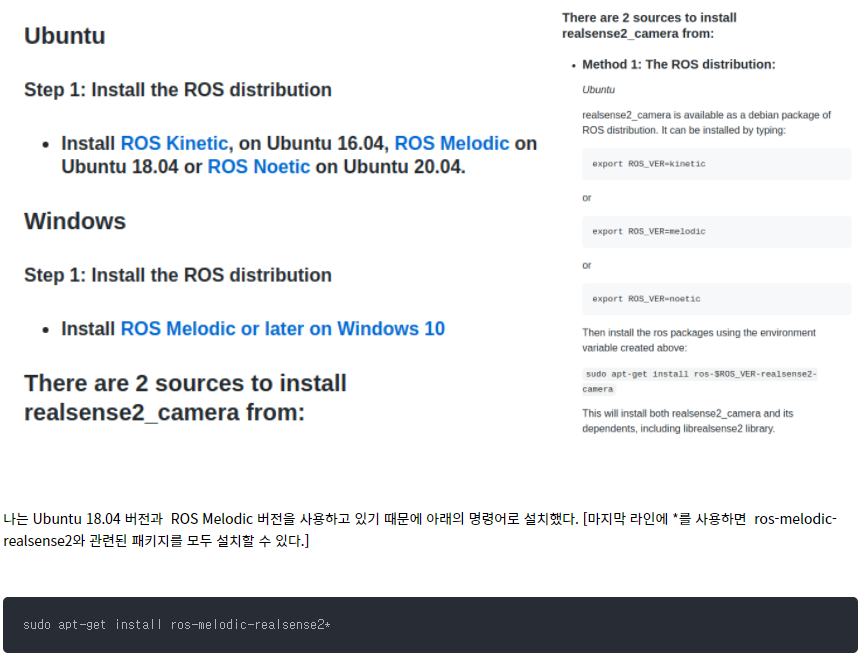Click the 'realsense2_camera is available as a debian package' paragraph
This screenshot has height=660, width=866.
pos(706,123)
